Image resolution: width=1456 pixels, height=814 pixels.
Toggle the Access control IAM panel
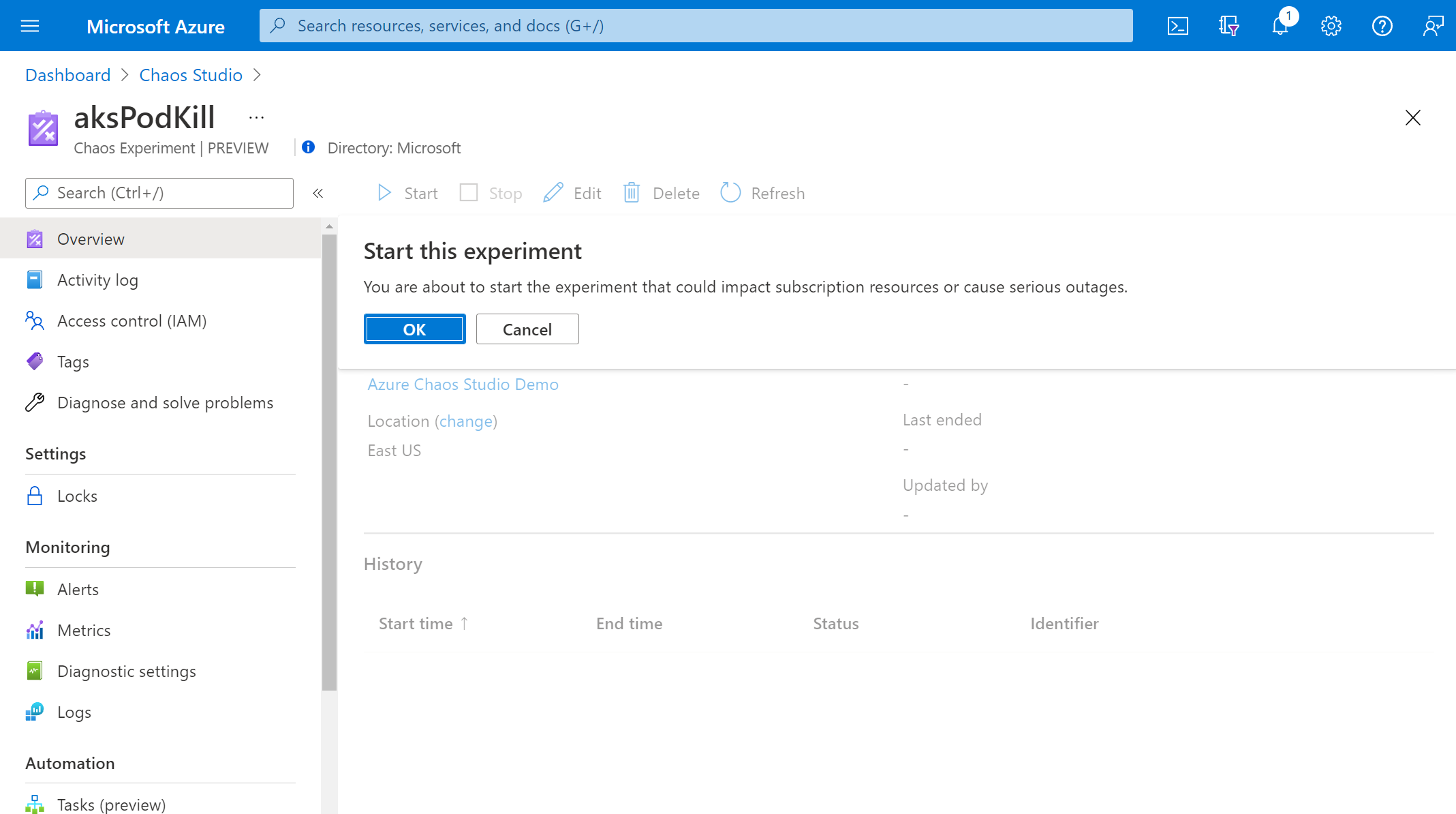[131, 320]
